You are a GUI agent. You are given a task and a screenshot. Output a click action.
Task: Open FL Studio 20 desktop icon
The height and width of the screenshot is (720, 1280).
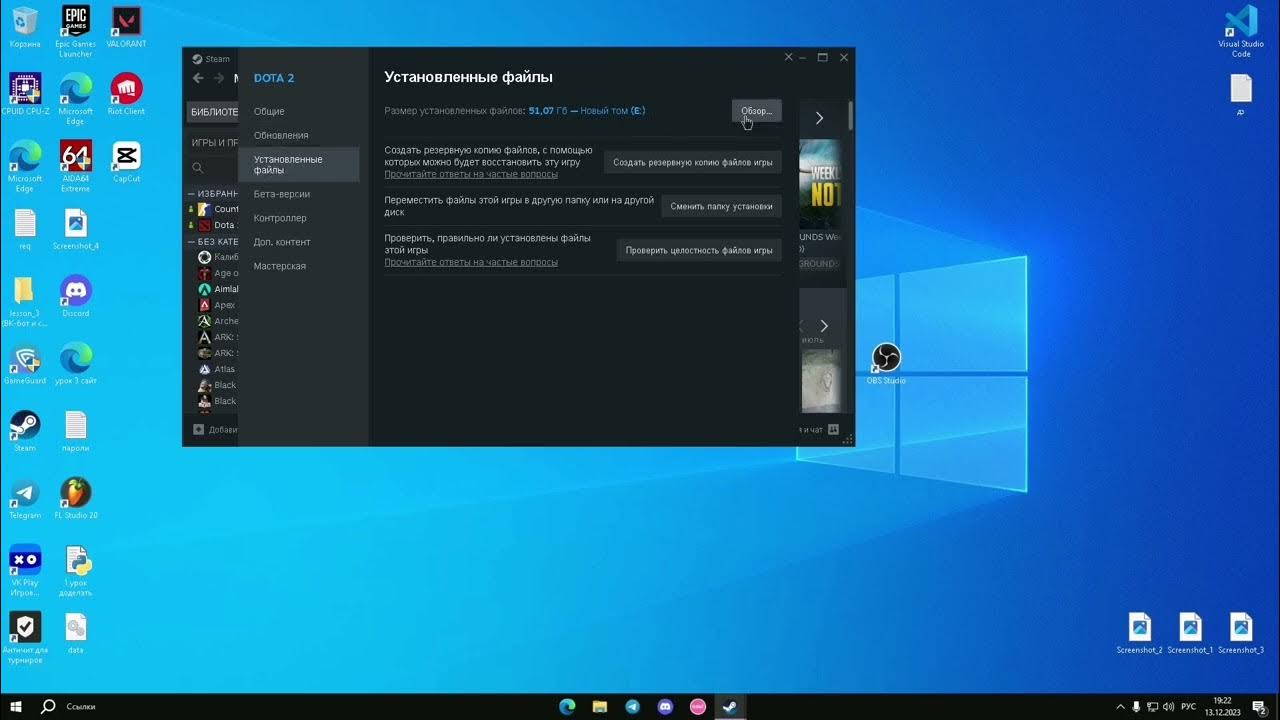75,498
